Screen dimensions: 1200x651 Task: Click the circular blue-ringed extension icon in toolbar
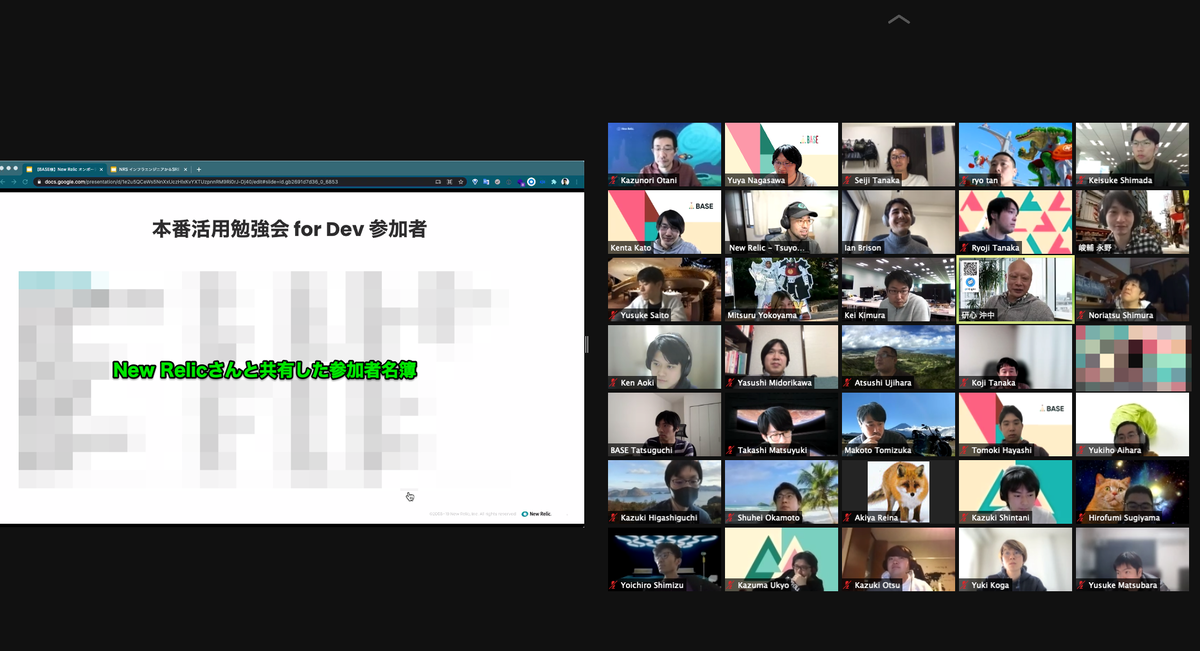coord(531,182)
